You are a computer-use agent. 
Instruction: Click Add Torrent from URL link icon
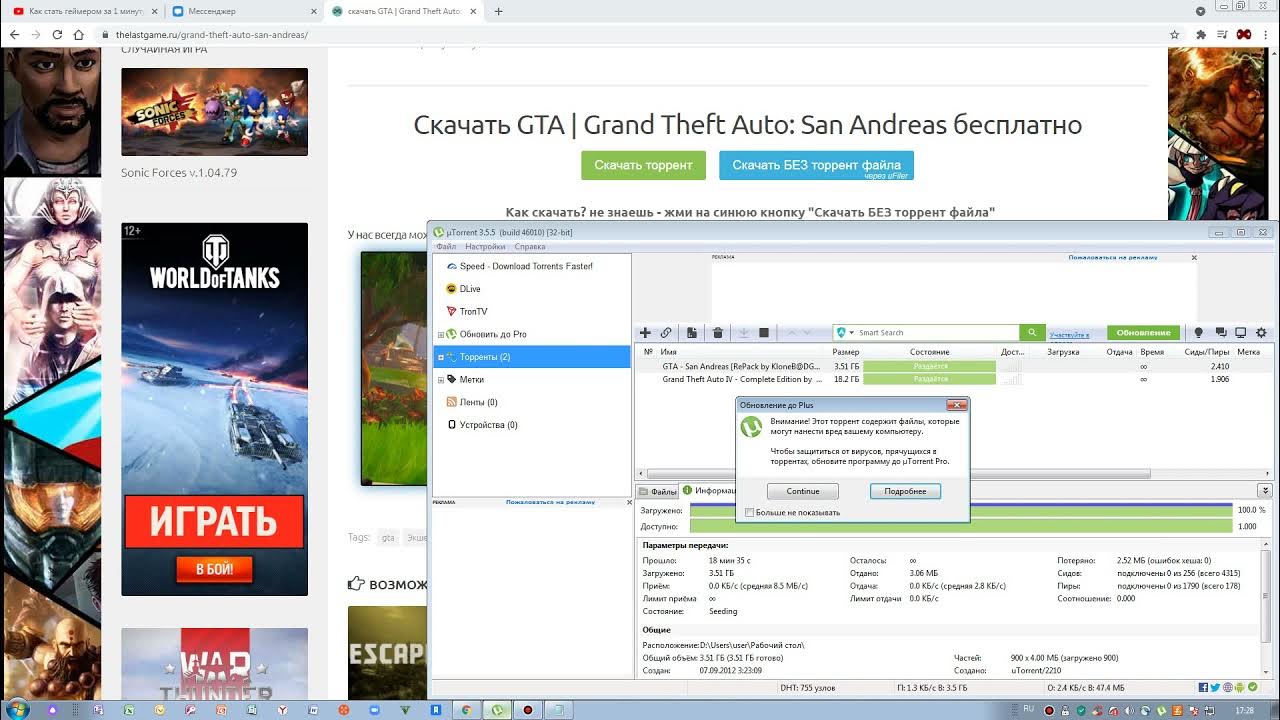pyautogui.click(x=666, y=333)
